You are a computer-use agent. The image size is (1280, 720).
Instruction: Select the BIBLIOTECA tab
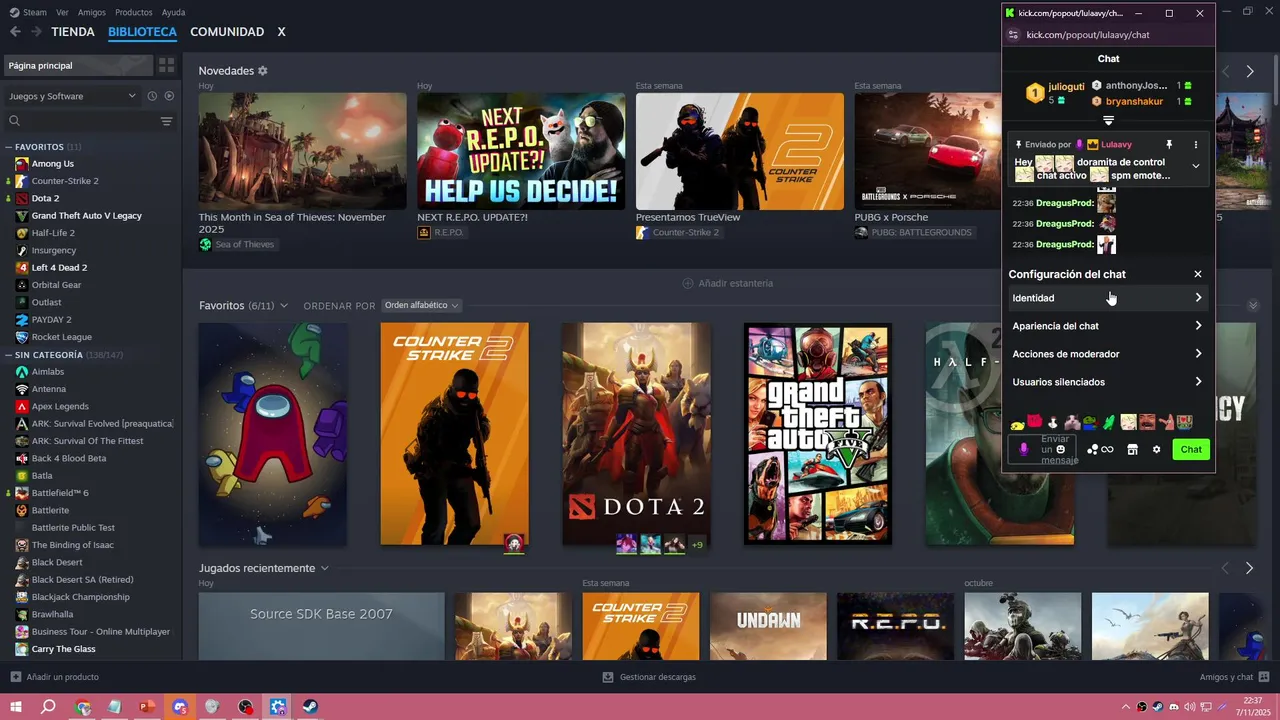(142, 32)
